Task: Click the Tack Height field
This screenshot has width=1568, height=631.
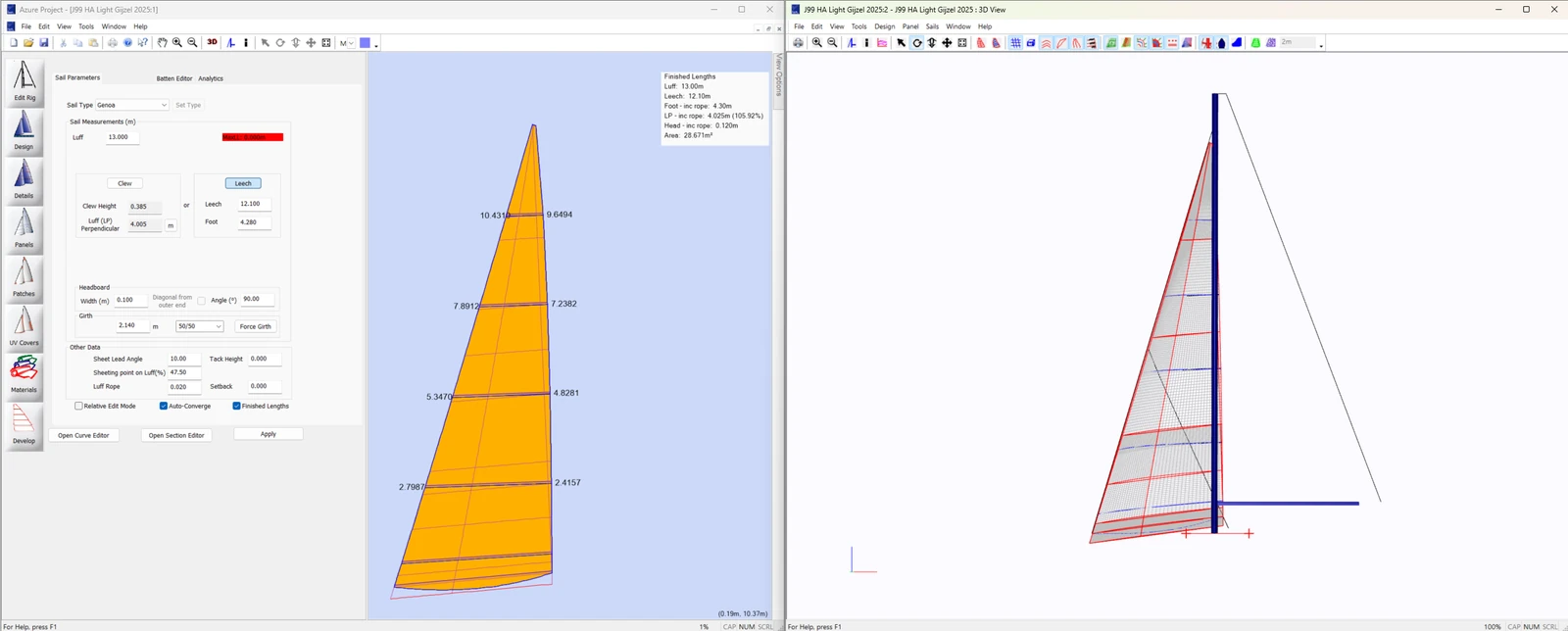Action: tap(265, 359)
